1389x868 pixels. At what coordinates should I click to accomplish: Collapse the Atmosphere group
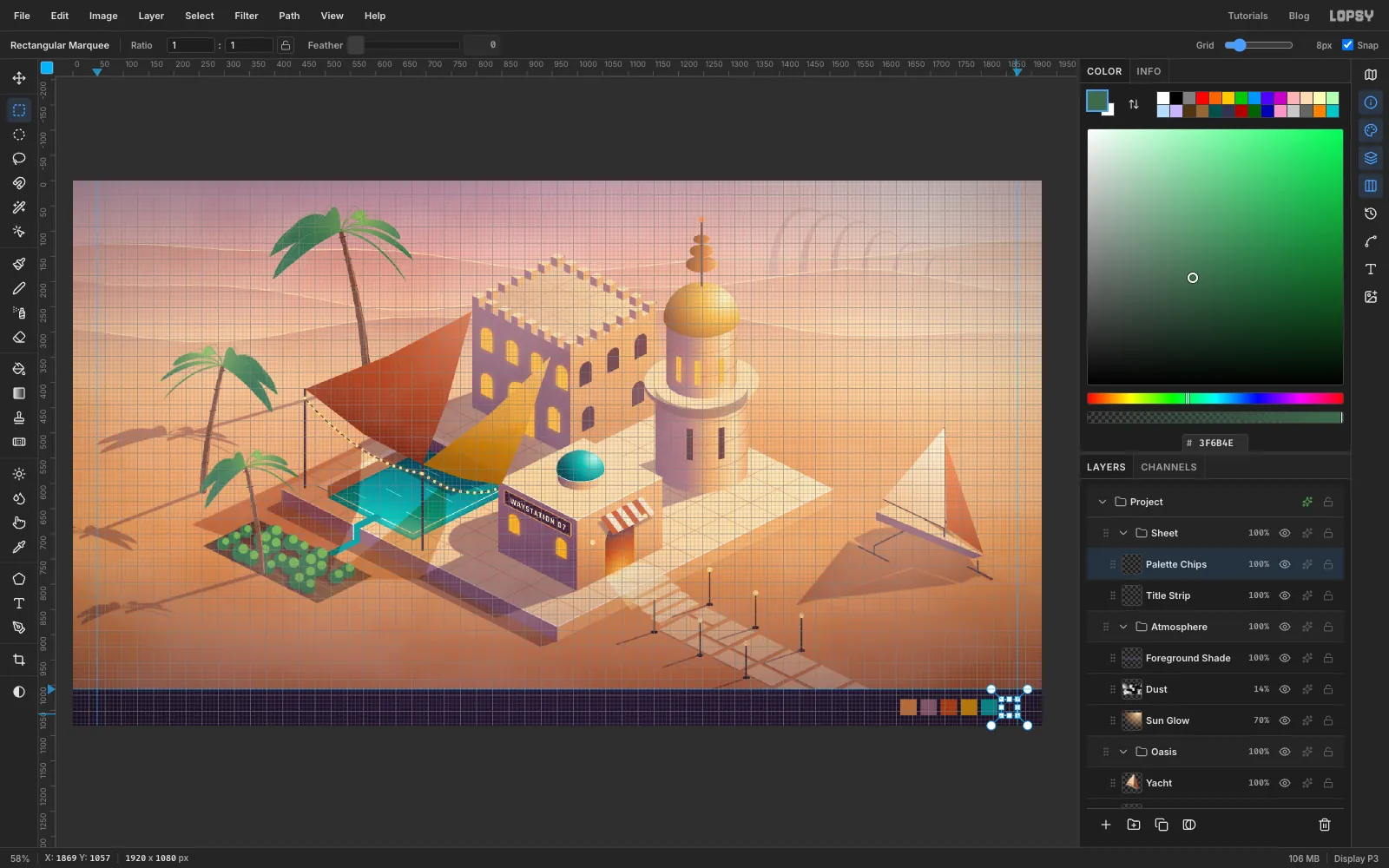[1123, 627]
